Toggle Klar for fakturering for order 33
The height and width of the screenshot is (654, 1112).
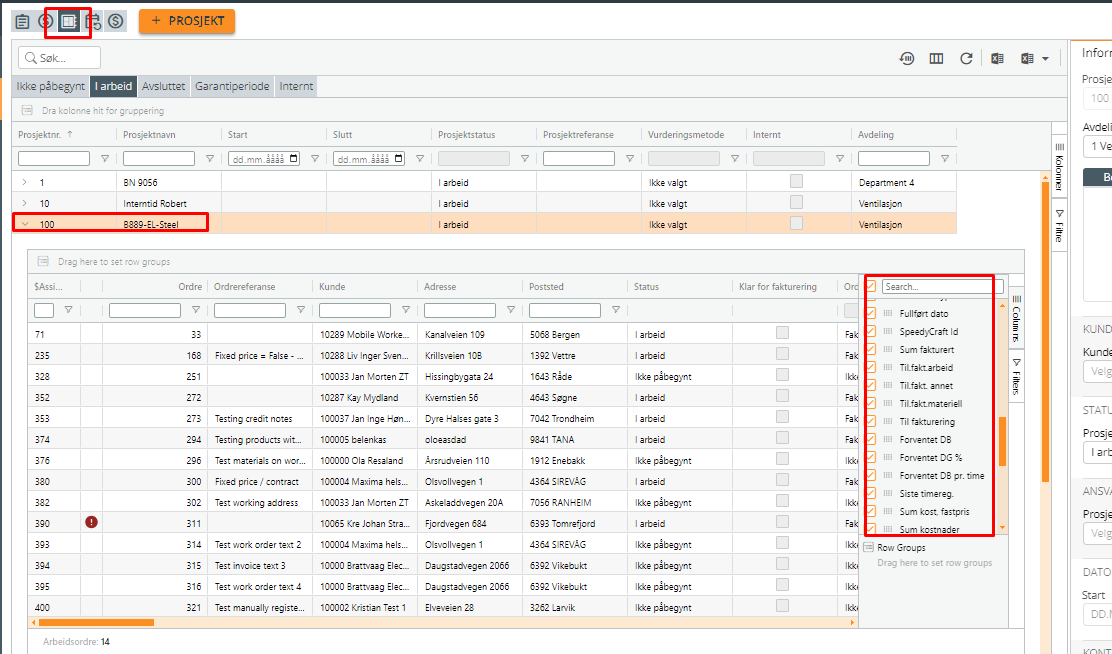tap(782, 333)
